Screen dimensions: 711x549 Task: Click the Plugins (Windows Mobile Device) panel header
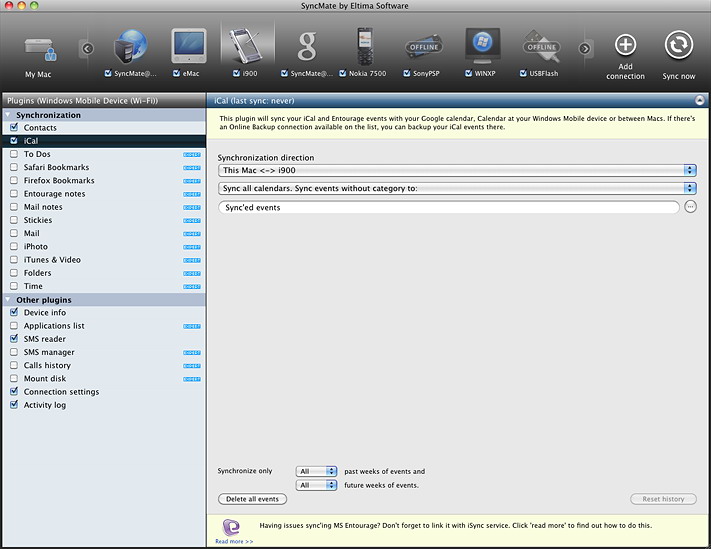pos(104,101)
